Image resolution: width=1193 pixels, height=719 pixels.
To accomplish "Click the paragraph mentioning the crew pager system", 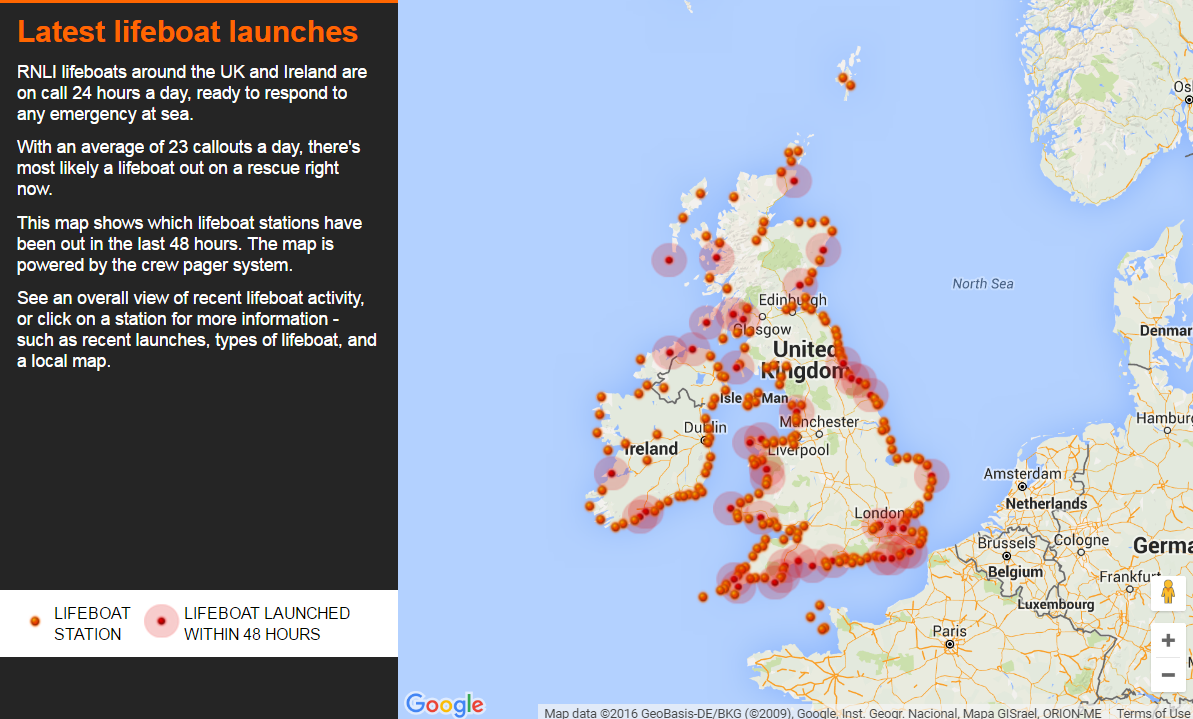I will 189,244.
